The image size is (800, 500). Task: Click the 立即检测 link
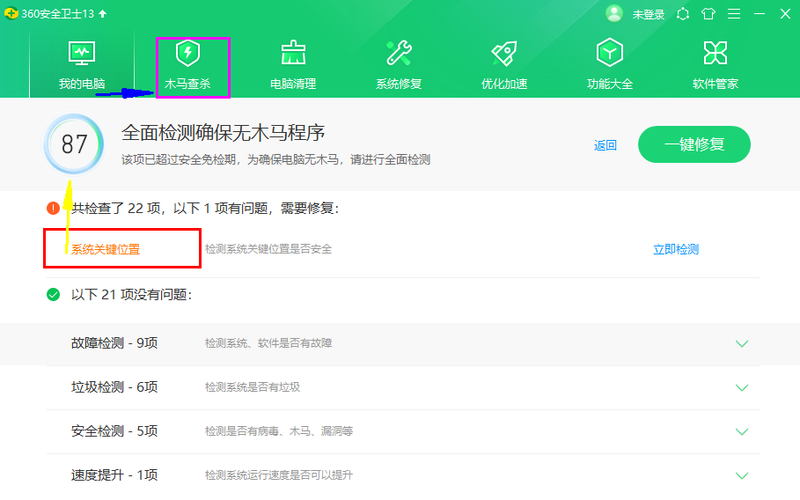coord(676,249)
